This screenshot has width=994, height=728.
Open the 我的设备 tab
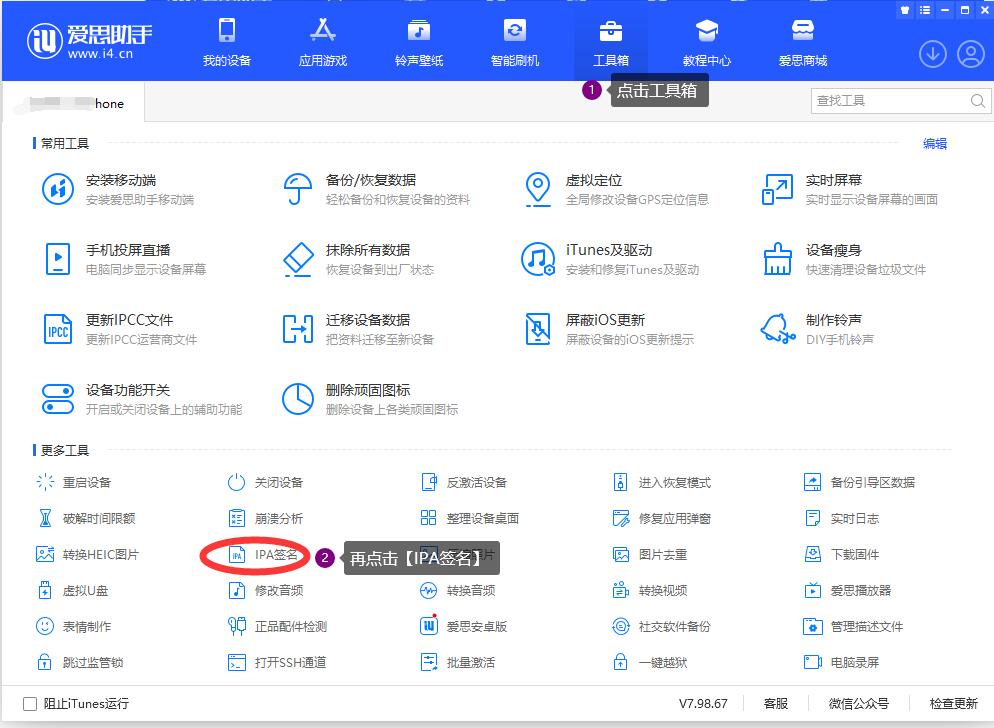pos(227,42)
